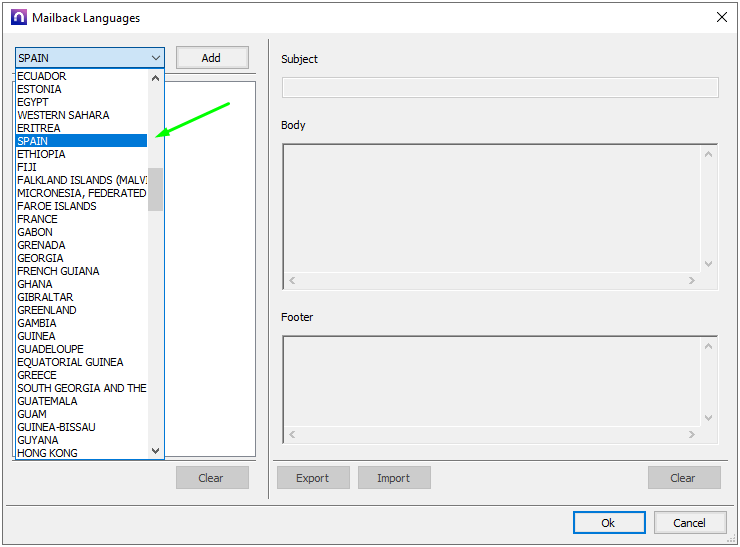Select ETHIOPIA from the dropdown list
Image resolution: width=740 pixels, height=547 pixels.
[x=41, y=154]
